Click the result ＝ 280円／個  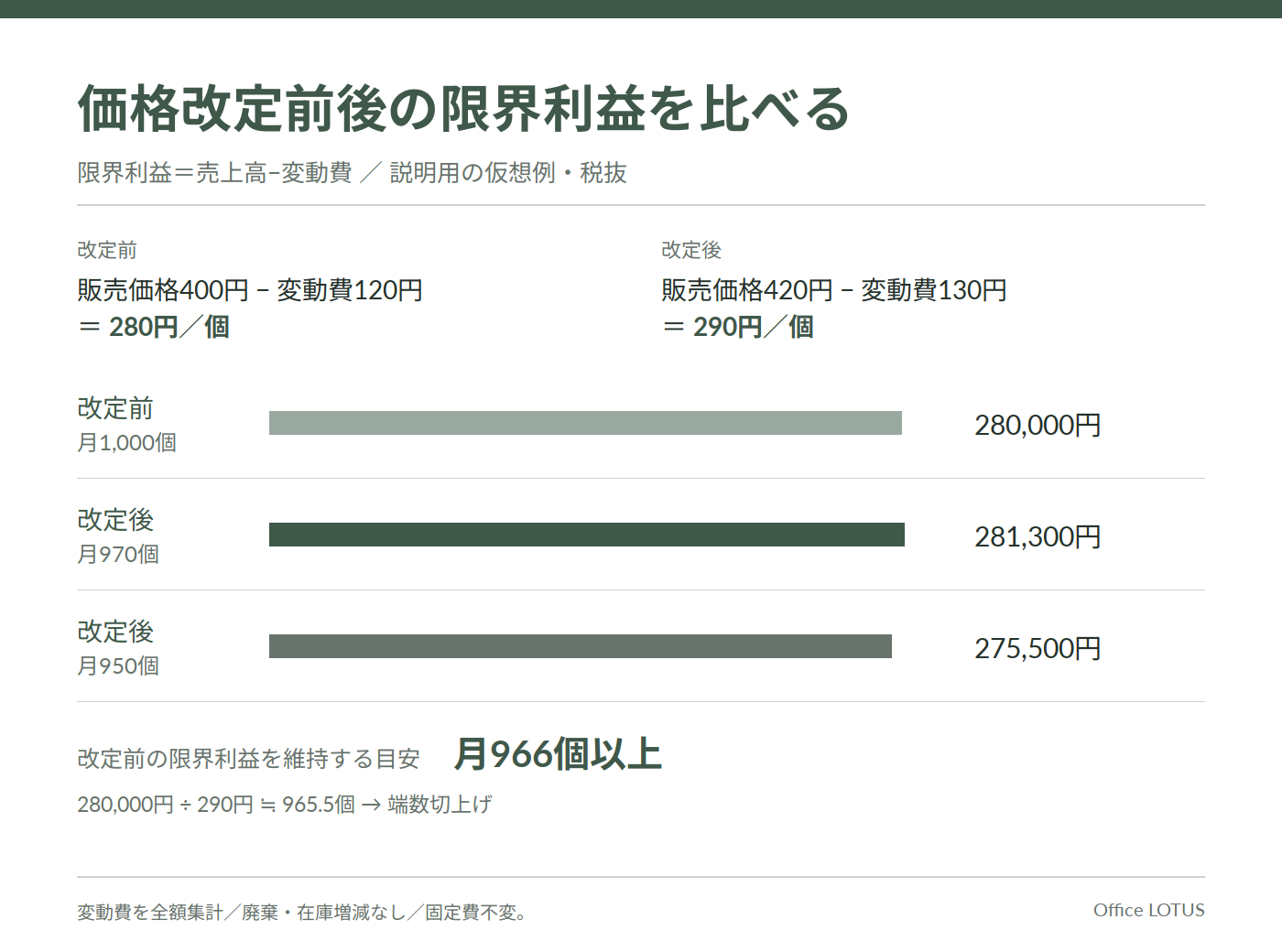(154, 327)
